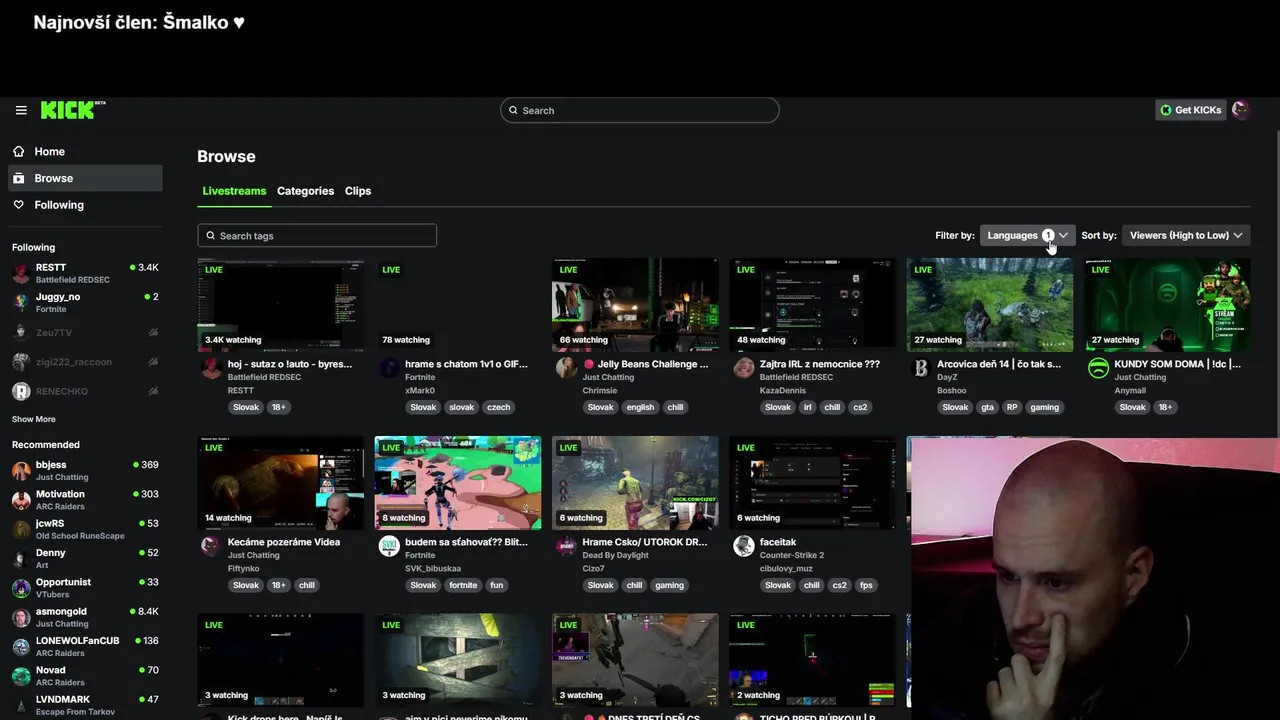Click the 'RP' tag on Boshoo stream

click(1012, 407)
